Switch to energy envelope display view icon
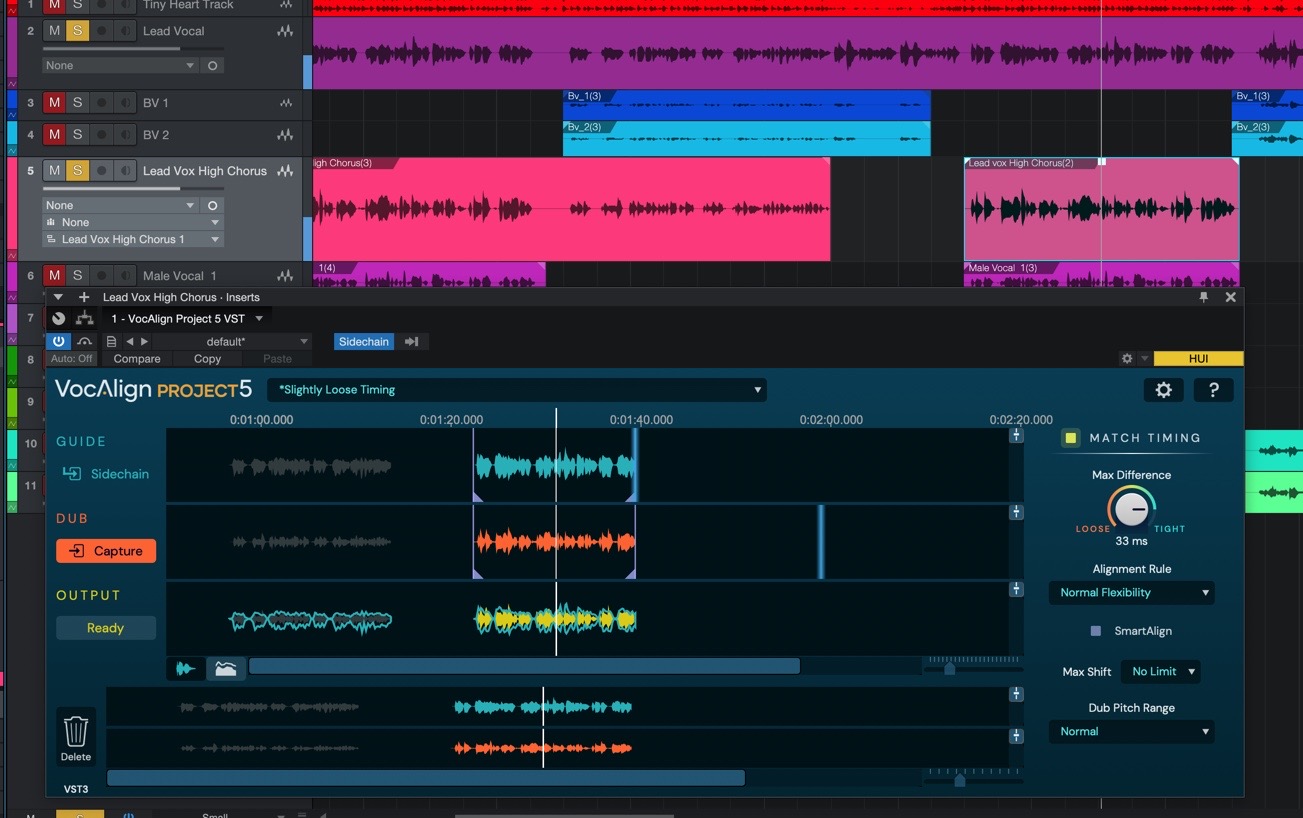The height and width of the screenshot is (818, 1303). (226, 669)
